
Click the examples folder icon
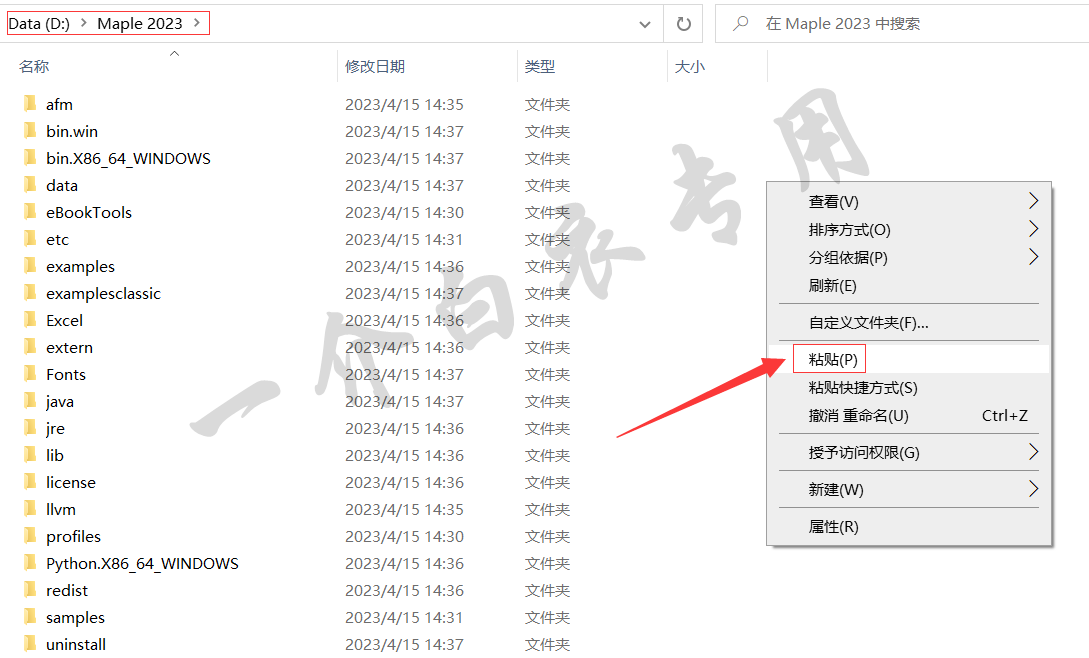[30, 267]
